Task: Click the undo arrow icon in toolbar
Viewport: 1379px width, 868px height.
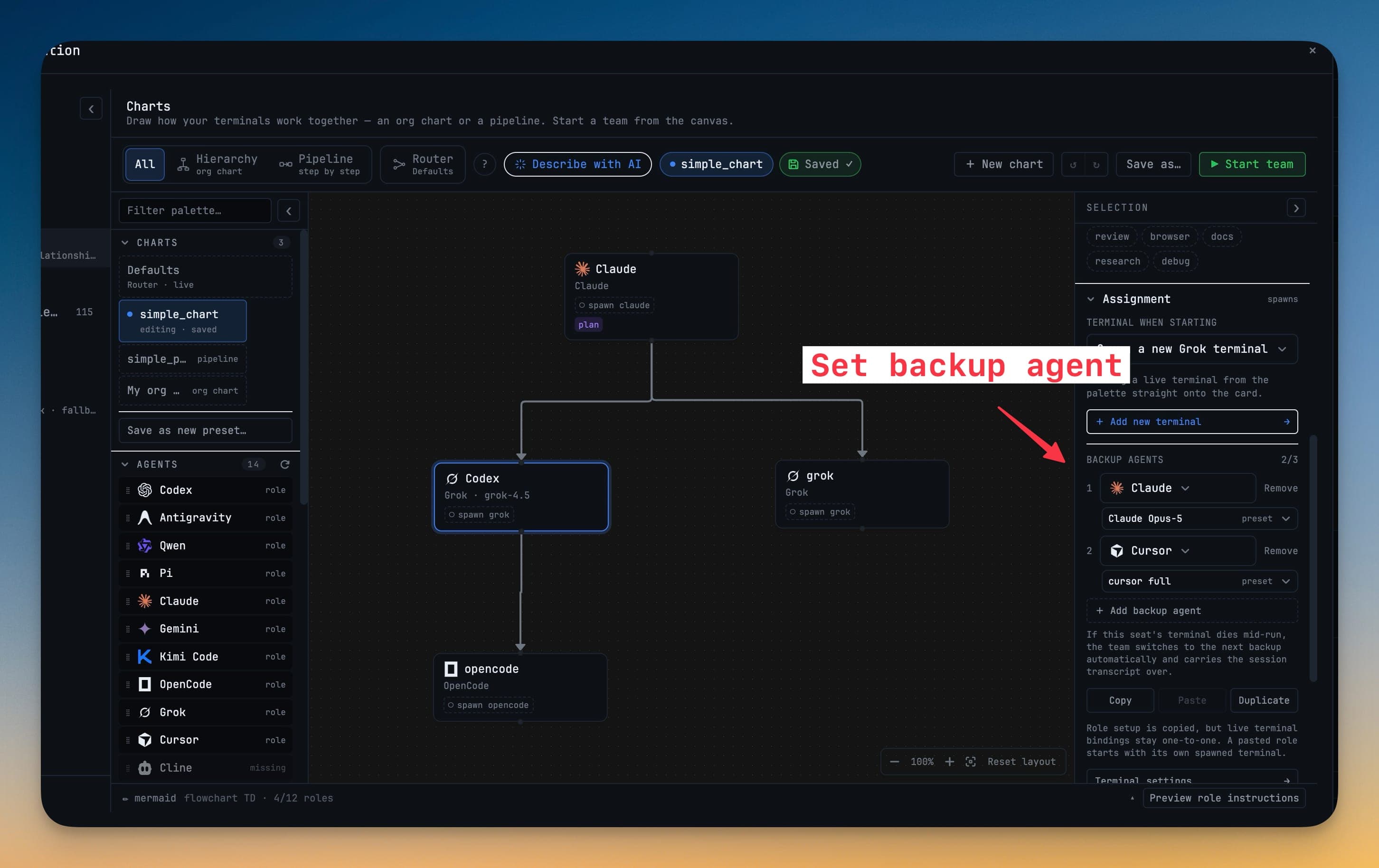Action: coord(1073,165)
